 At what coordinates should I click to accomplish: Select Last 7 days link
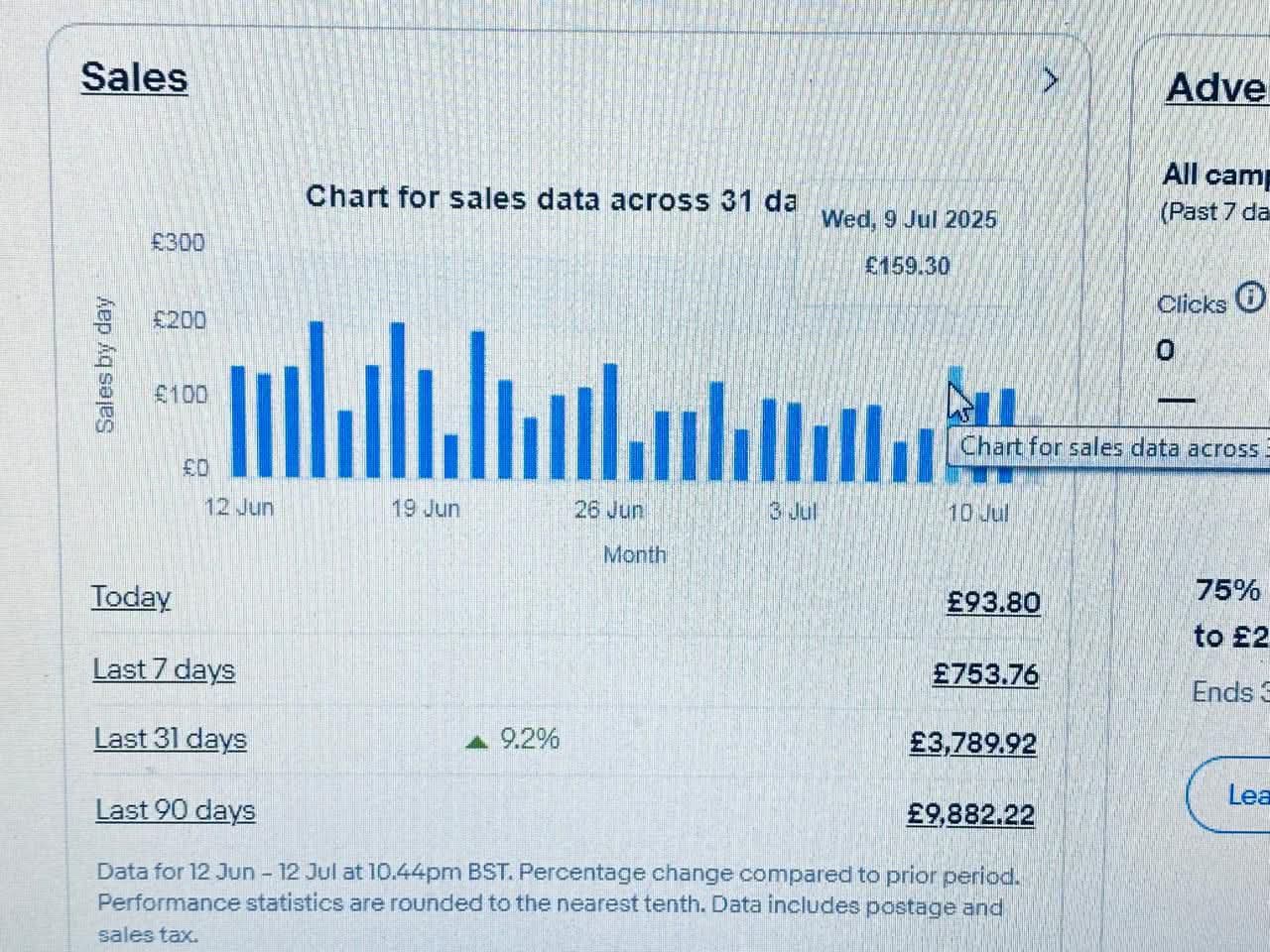pyautogui.click(x=164, y=669)
